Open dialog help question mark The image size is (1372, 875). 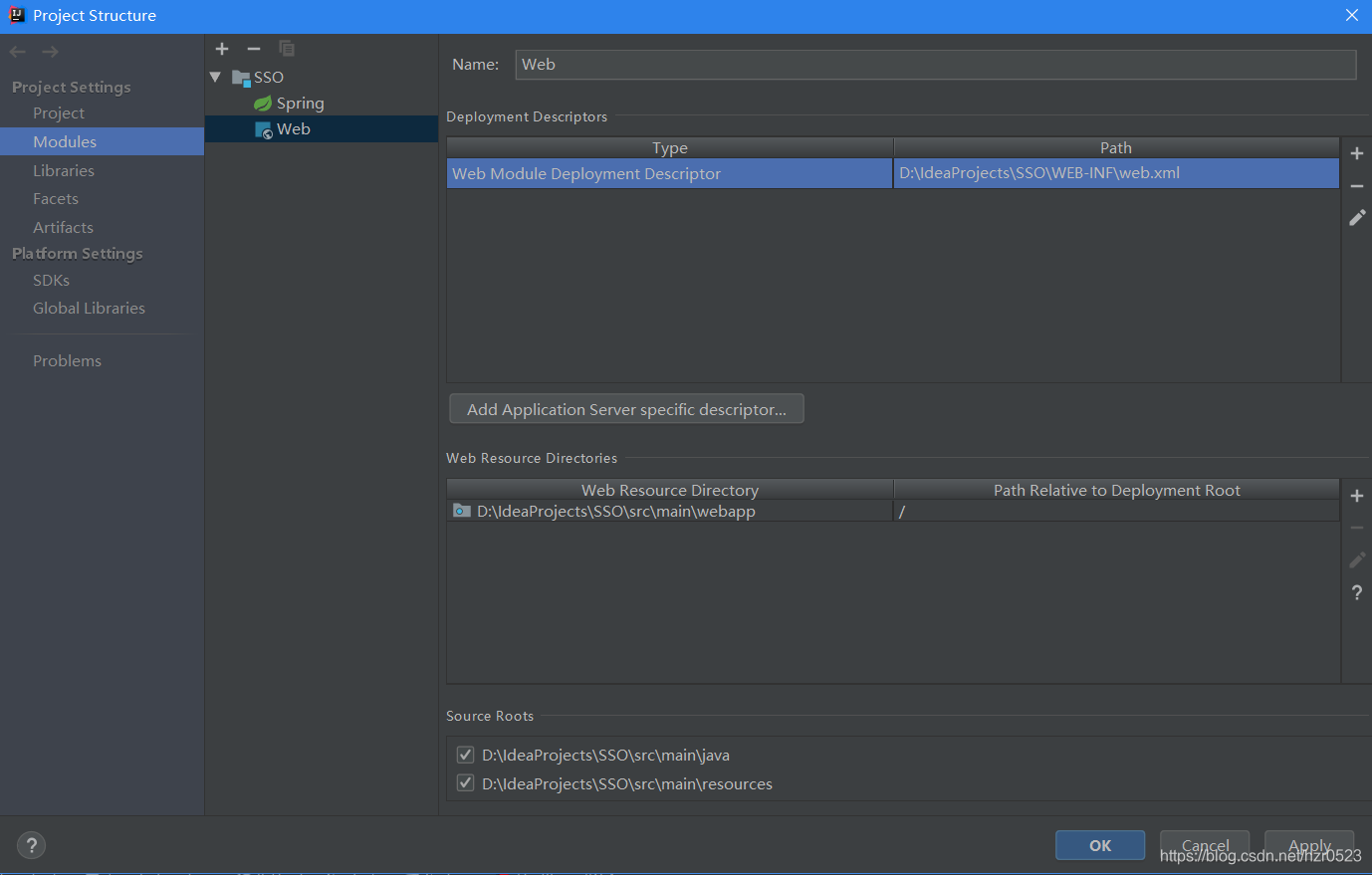[32, 845]
